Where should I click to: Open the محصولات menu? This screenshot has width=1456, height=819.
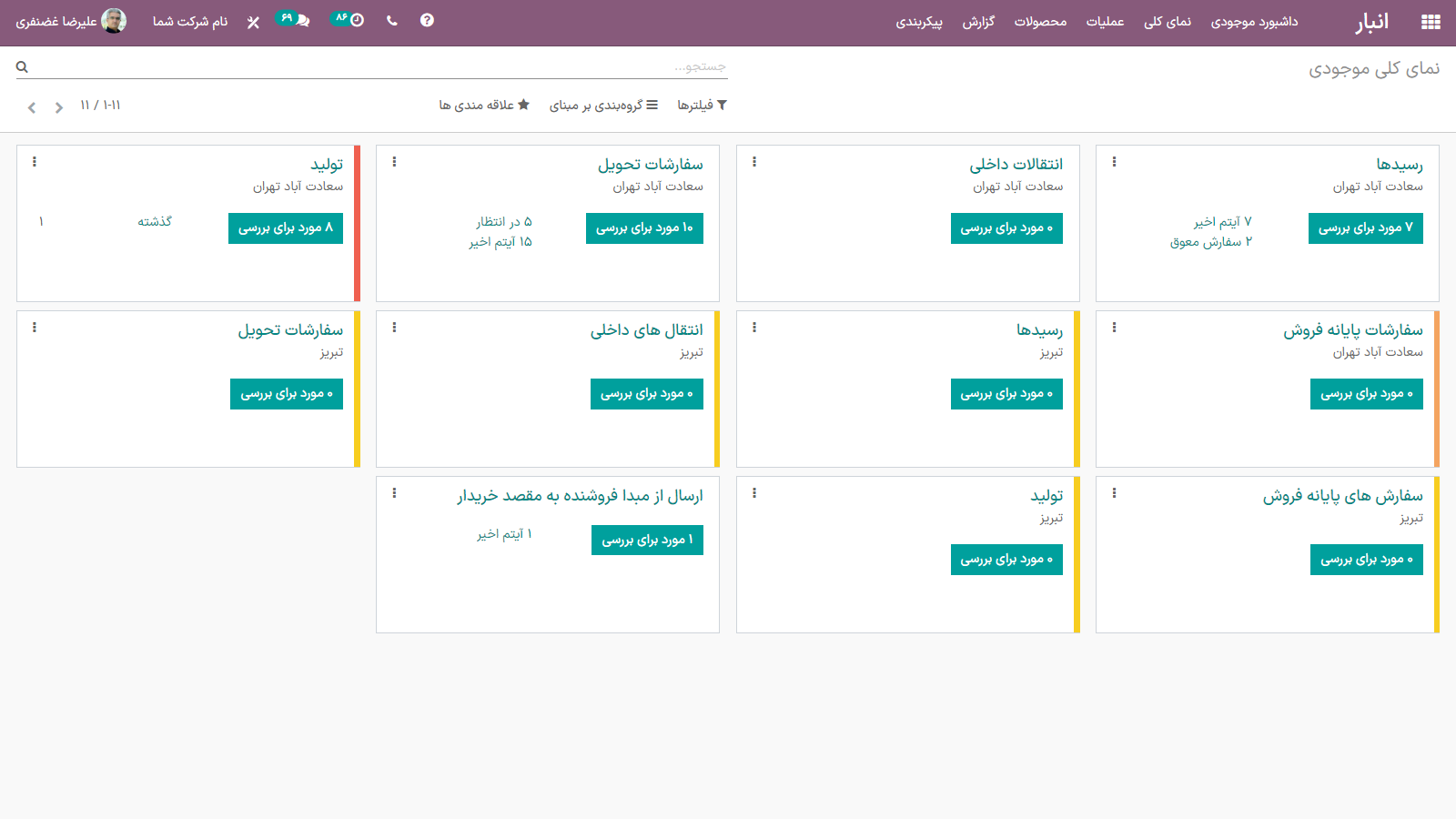coord(1040,22)
